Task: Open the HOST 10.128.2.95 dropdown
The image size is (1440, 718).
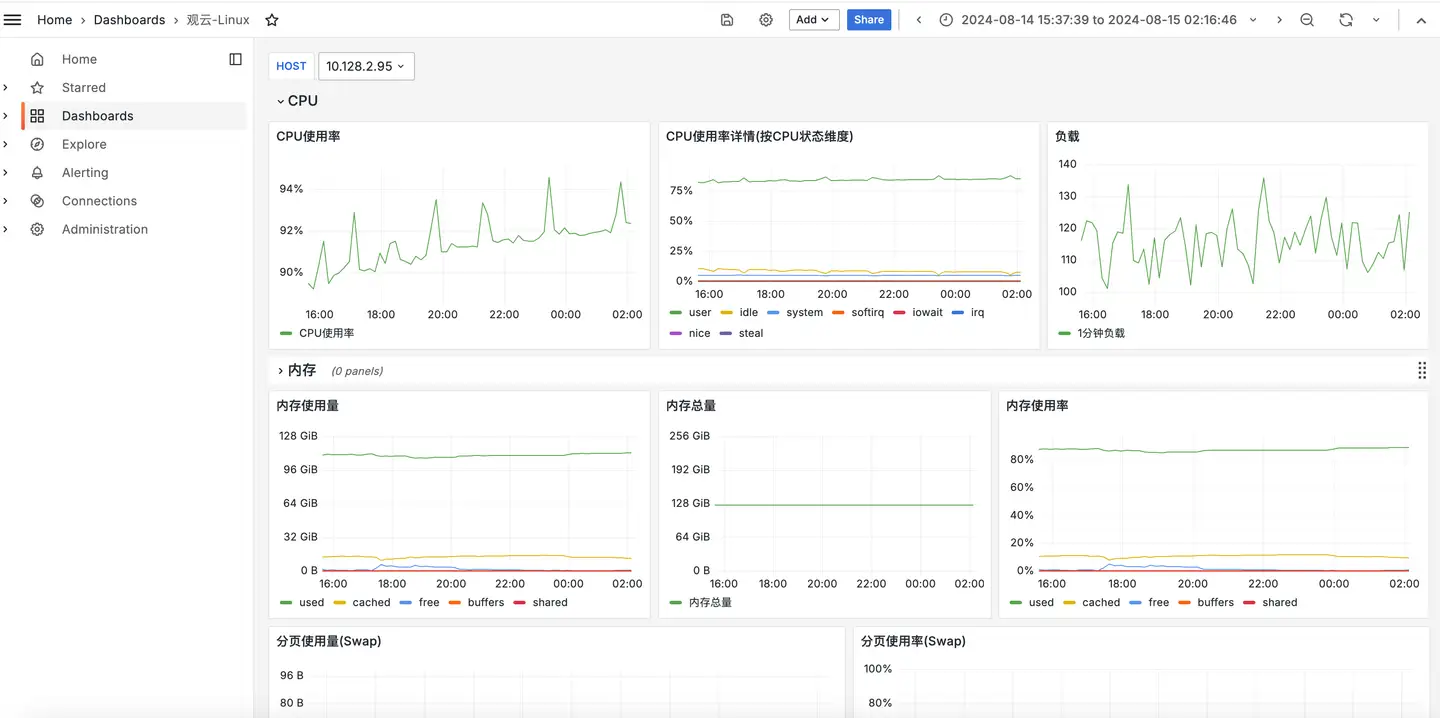Action: (366, 66)
